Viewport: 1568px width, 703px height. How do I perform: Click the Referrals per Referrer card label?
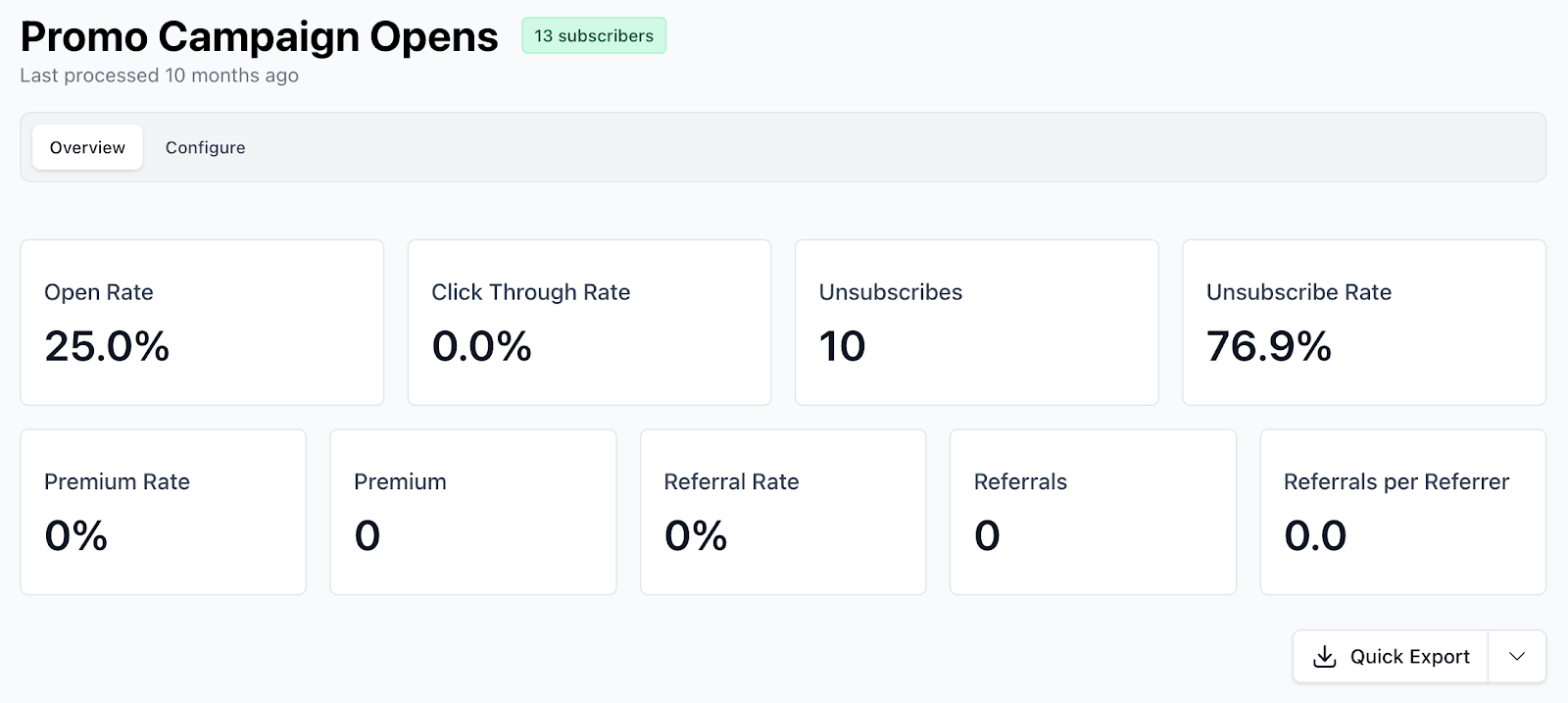pos(1396,481)
